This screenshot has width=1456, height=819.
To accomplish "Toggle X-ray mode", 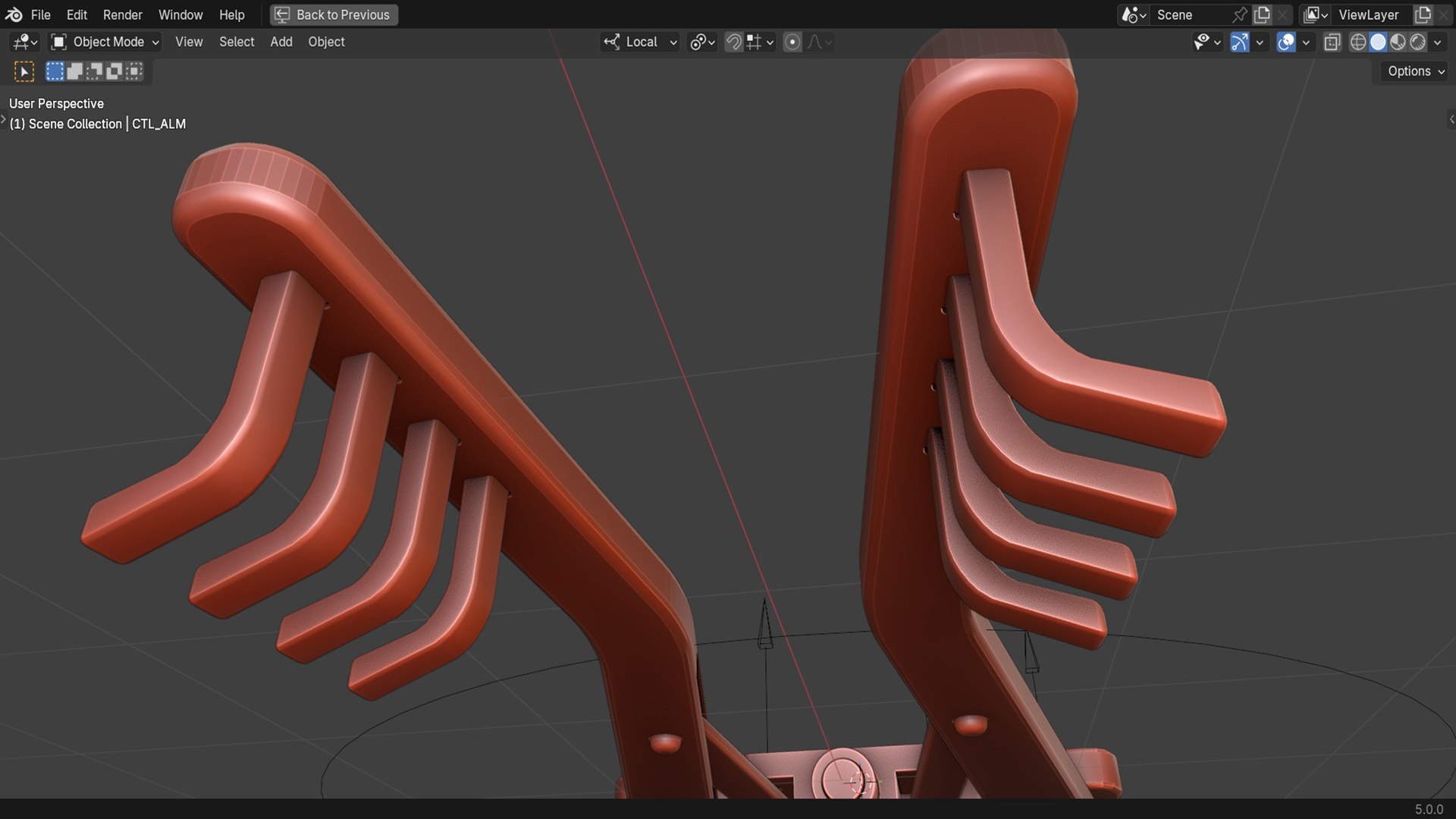I will click(1332, 42).
